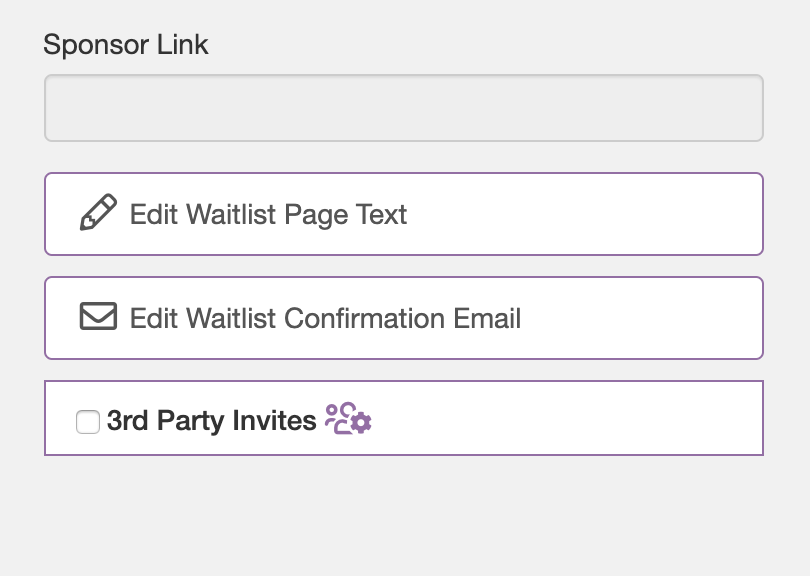Image resolution: width=810 pixels, height=576 pixels.
Task: Select the gear portion of the 3rd Party Invites icon
Action: (361, 423)
